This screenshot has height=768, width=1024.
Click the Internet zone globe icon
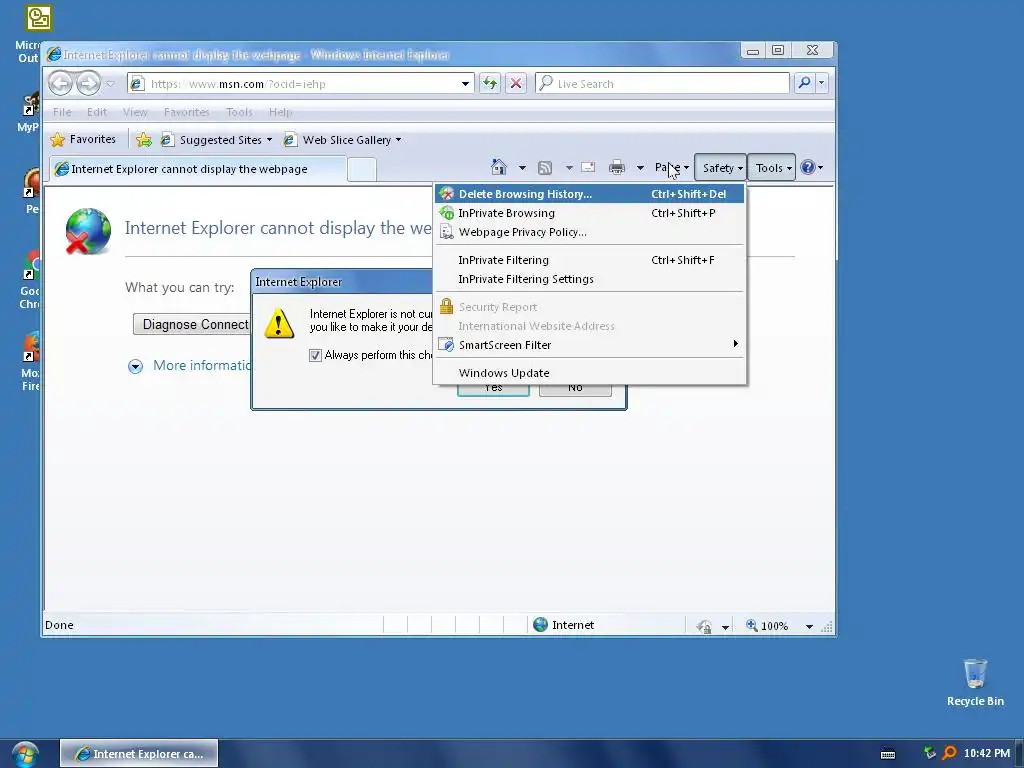[540, 624]
